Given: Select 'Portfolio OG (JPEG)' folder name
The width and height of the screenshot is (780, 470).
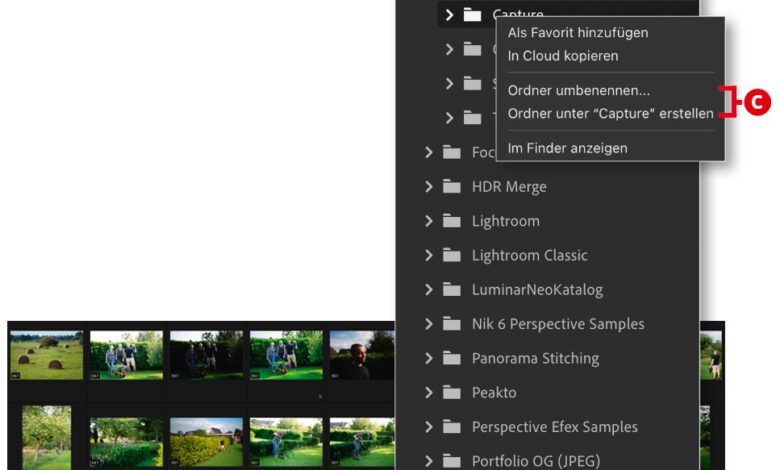Looking at the screenshot, I should pyautogui.click(x=536, y=462).
